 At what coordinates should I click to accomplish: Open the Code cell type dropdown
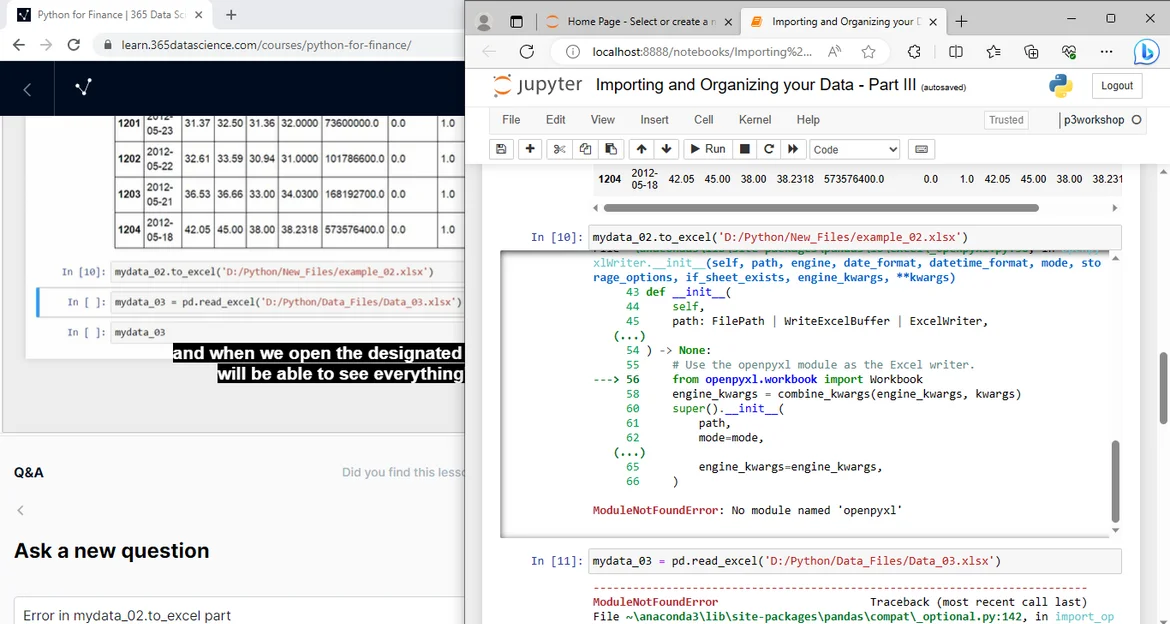point(855,149)
